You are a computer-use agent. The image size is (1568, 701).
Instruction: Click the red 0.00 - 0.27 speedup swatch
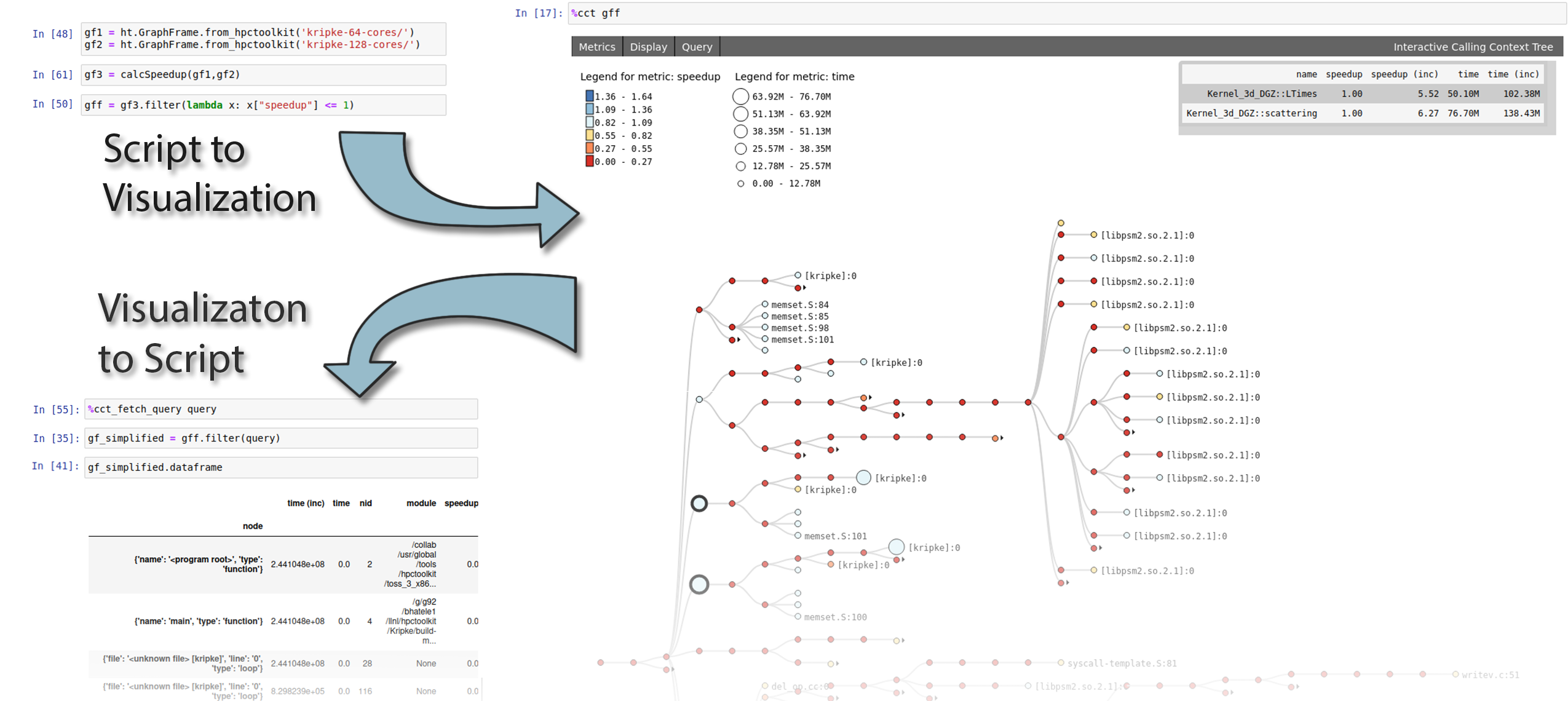point(589,161)
